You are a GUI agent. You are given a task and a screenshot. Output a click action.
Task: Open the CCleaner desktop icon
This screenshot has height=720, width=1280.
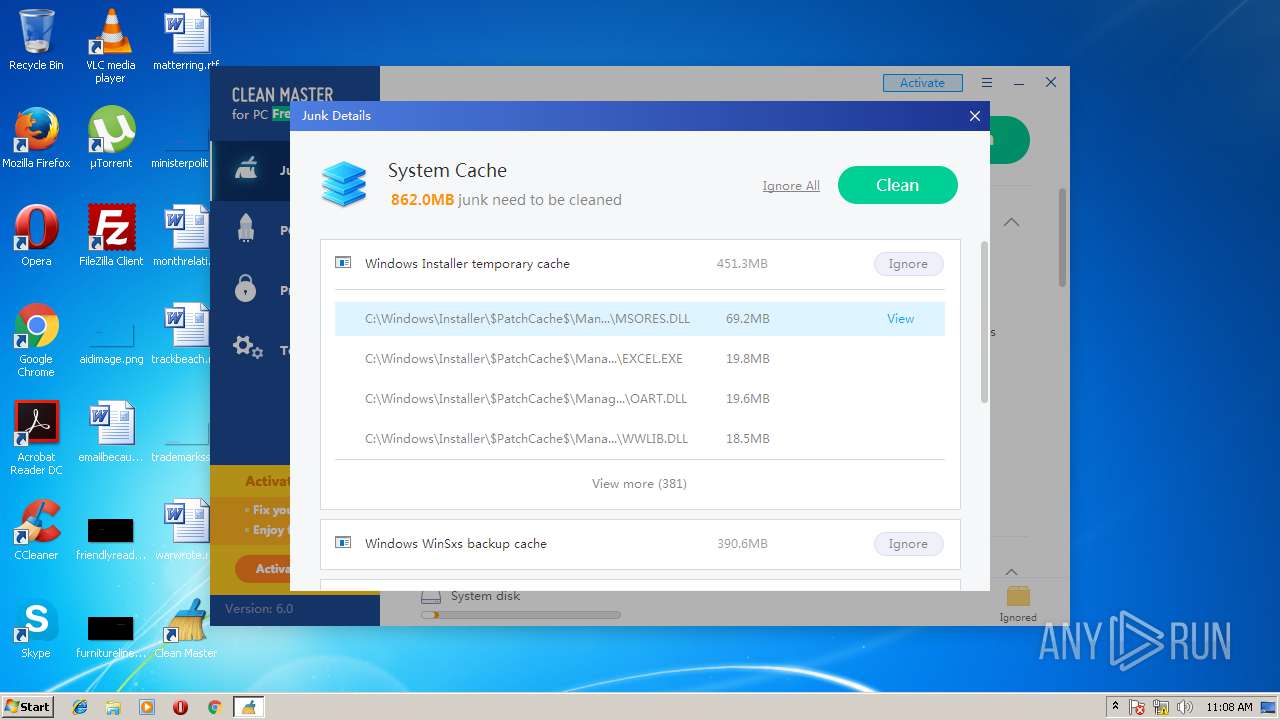(36, 522)
